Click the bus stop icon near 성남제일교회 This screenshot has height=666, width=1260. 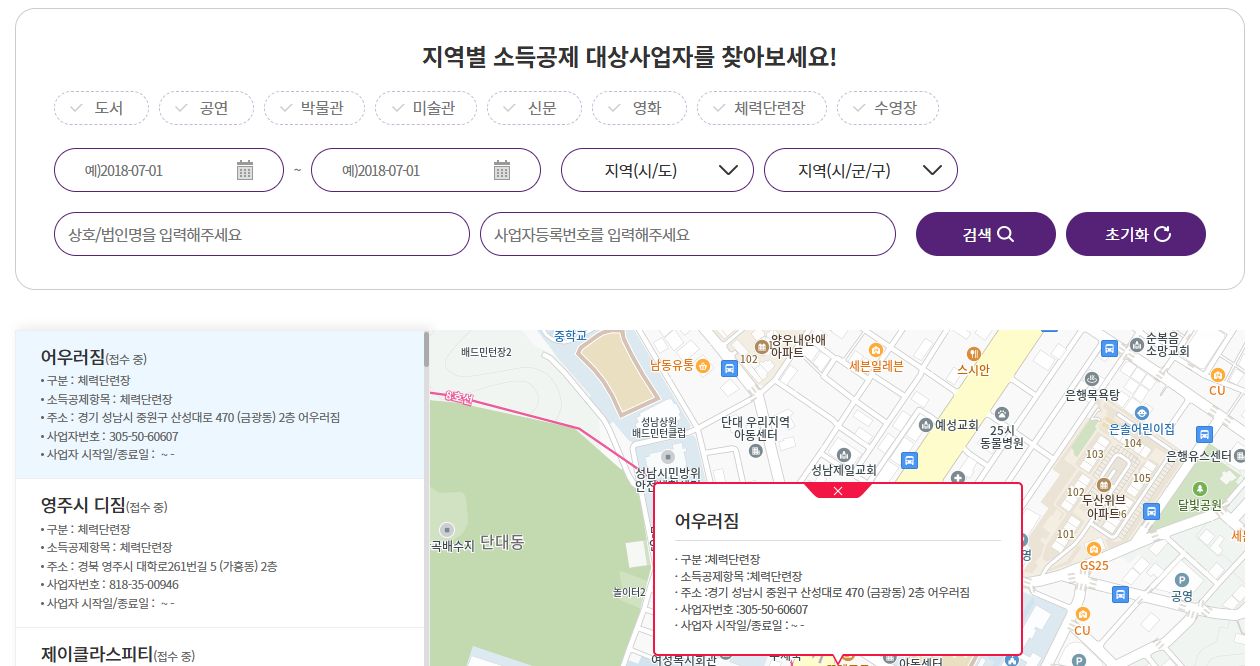click(909, 460)
